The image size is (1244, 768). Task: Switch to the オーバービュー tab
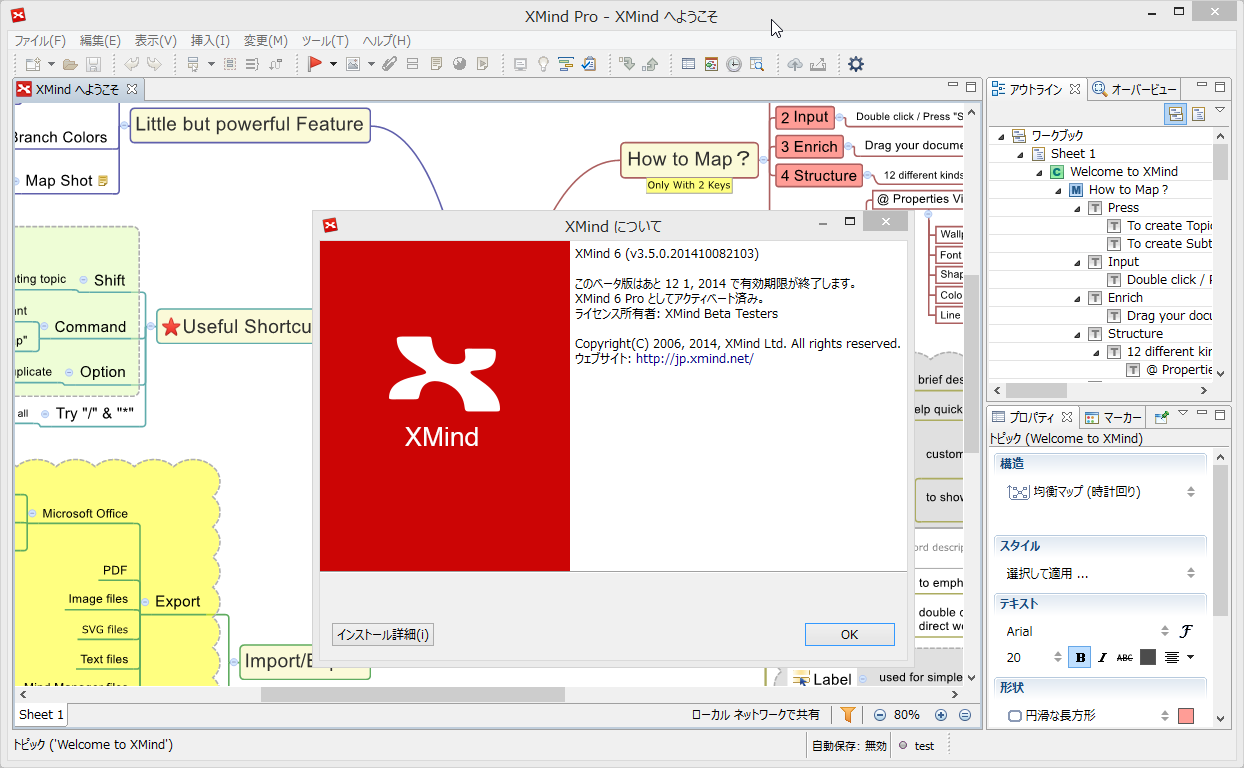coord(1135,89)
